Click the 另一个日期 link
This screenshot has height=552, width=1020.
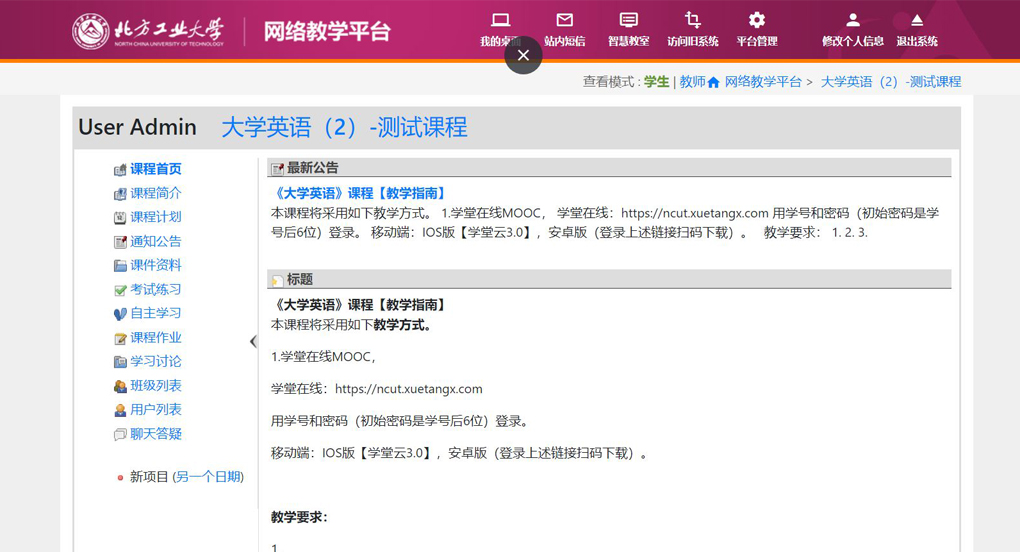coord(208,477)
